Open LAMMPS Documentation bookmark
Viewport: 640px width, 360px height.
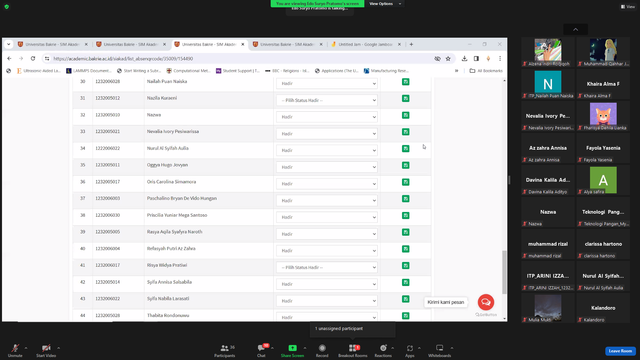89,71
